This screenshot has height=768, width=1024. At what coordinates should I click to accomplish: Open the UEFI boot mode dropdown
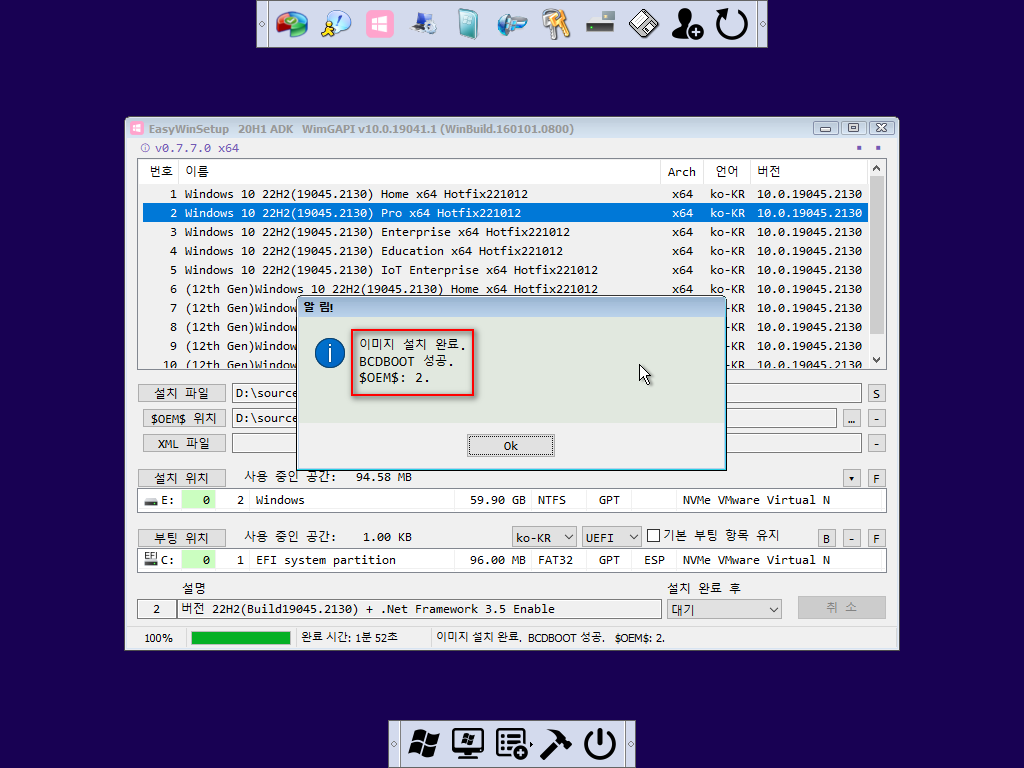coord(612,537)
